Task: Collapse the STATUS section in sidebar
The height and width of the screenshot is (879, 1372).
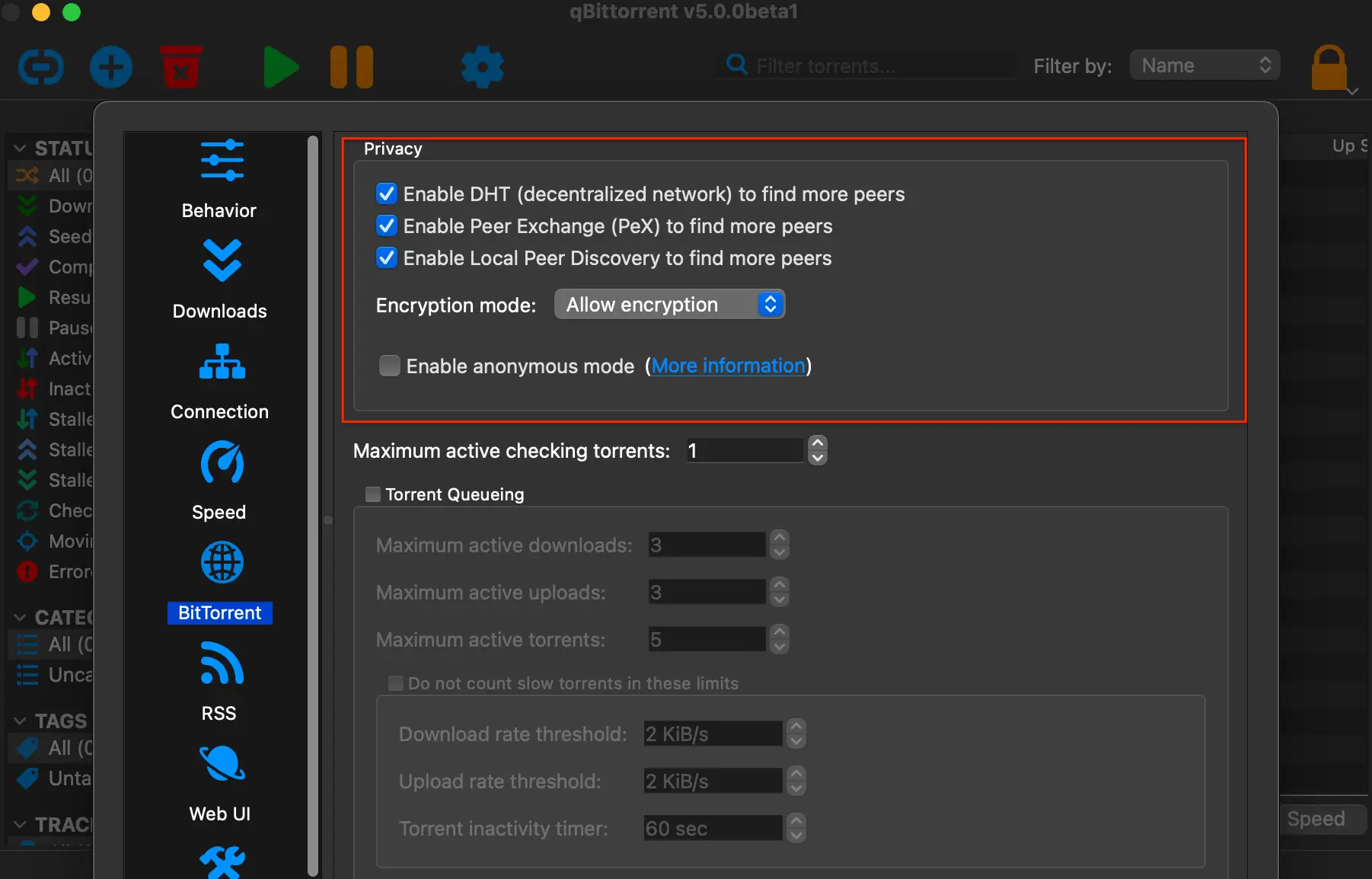Action: coord(21,148)
